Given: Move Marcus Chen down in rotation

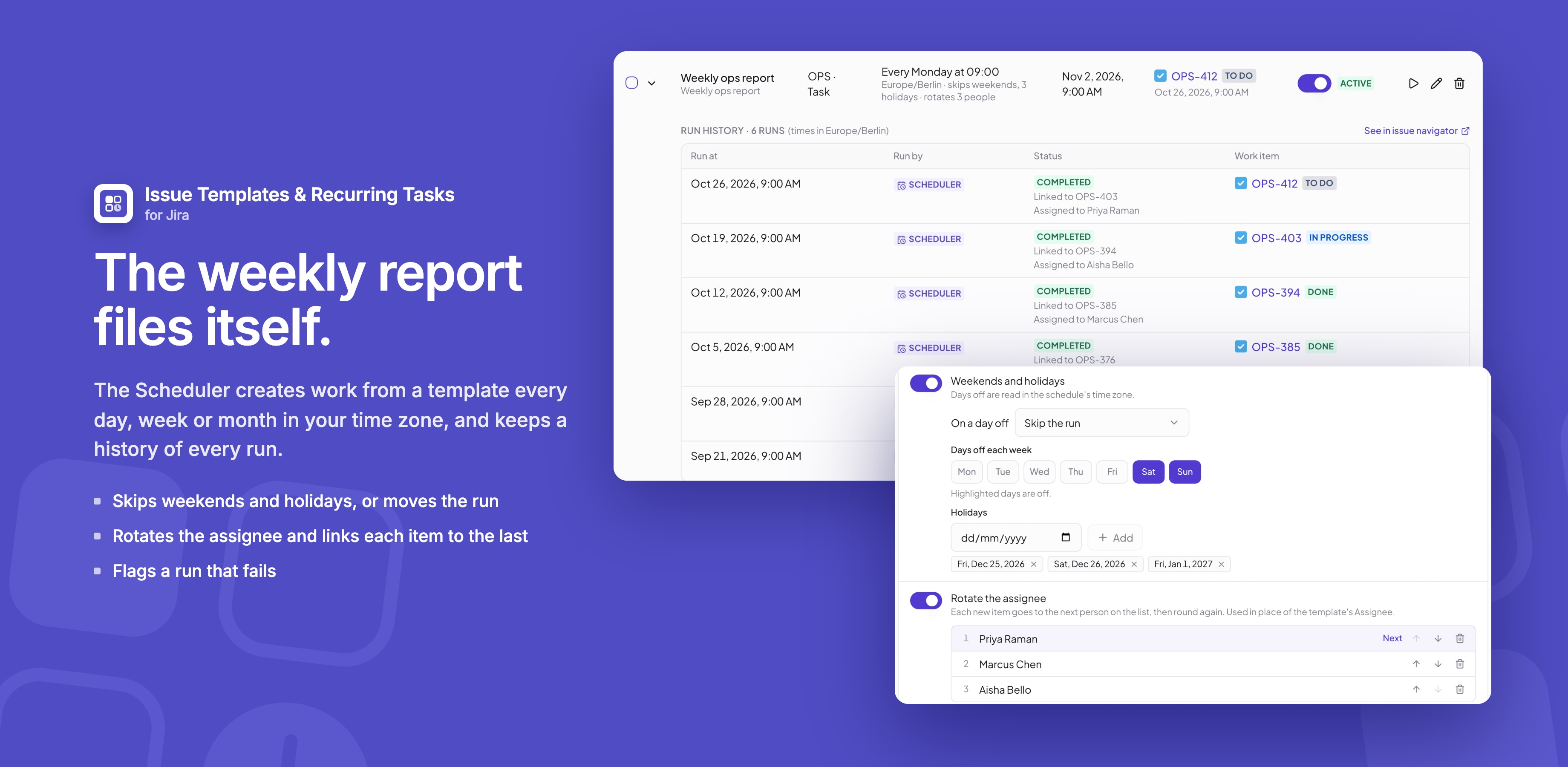Looking at the screenshot, I should point(1438,664).
